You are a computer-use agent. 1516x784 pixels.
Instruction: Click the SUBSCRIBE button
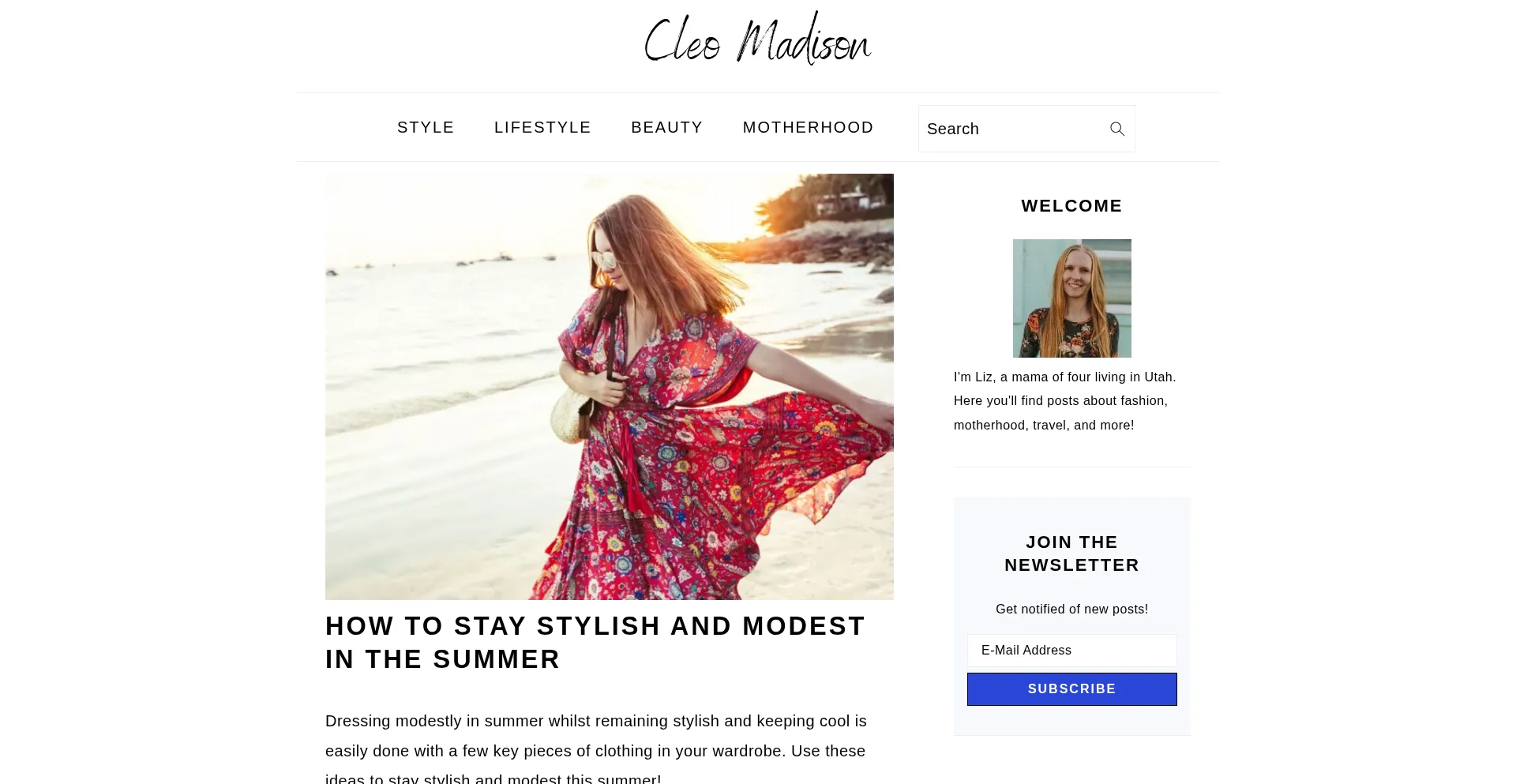tap(1071, 689)
